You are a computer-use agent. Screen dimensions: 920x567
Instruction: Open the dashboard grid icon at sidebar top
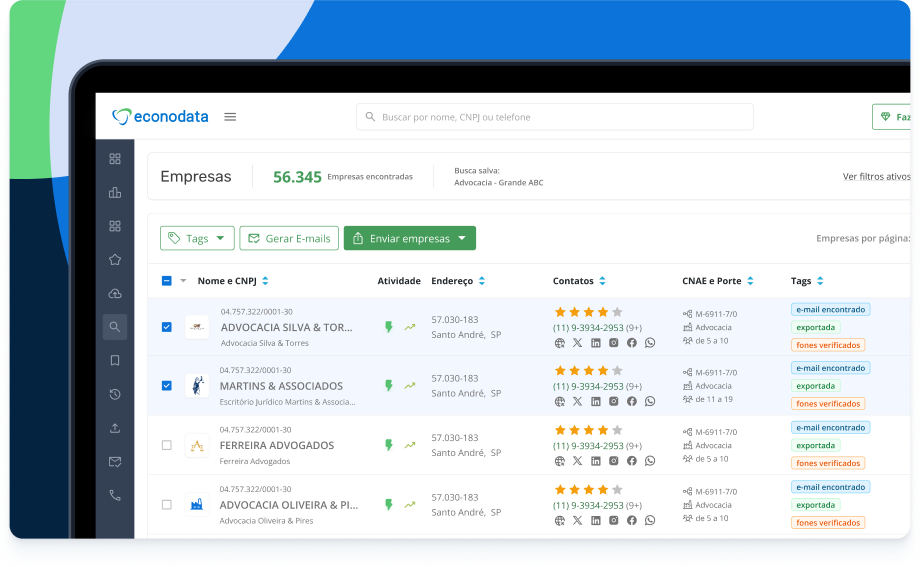click(115, 158)
